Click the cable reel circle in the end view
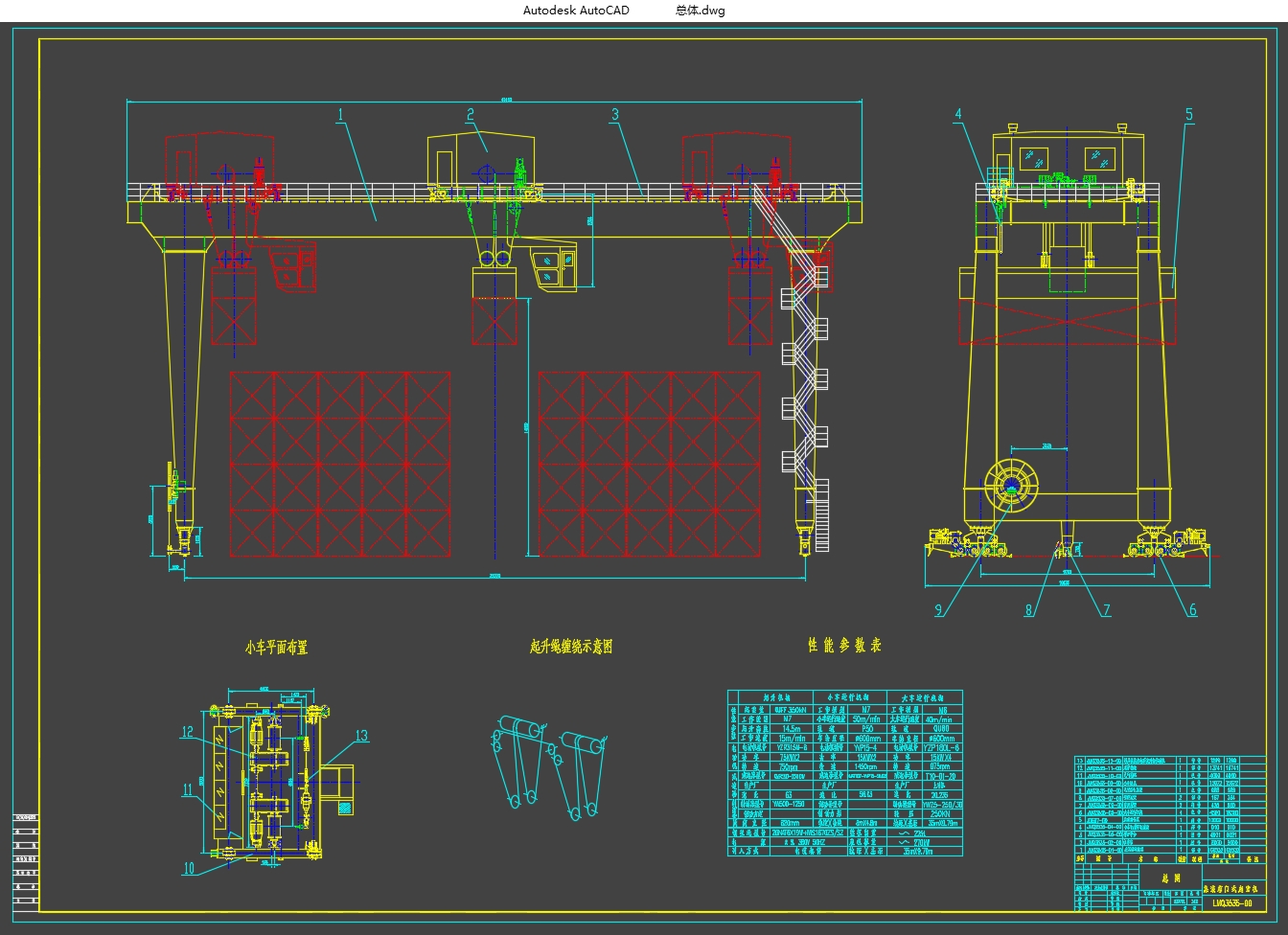This screenshot has width=1288, height=935. point(1011,484)
